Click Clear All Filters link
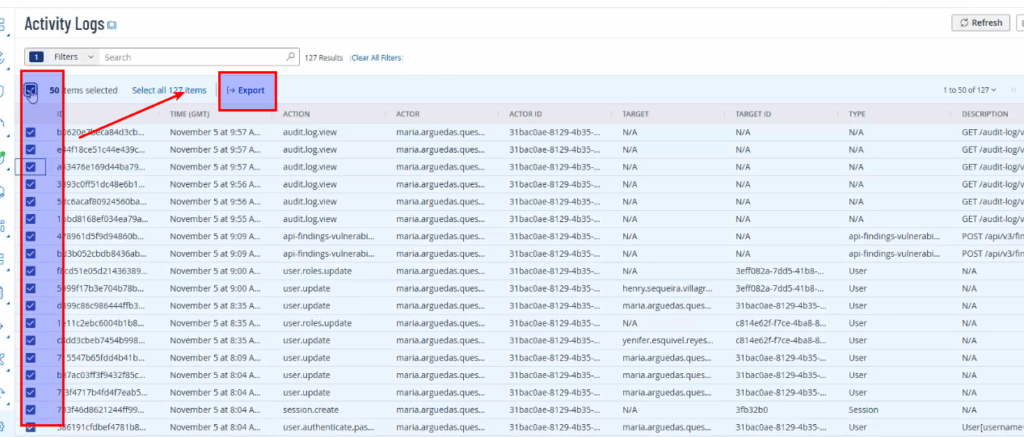Viewport: 1024px width, 437px height. point(376,58)
